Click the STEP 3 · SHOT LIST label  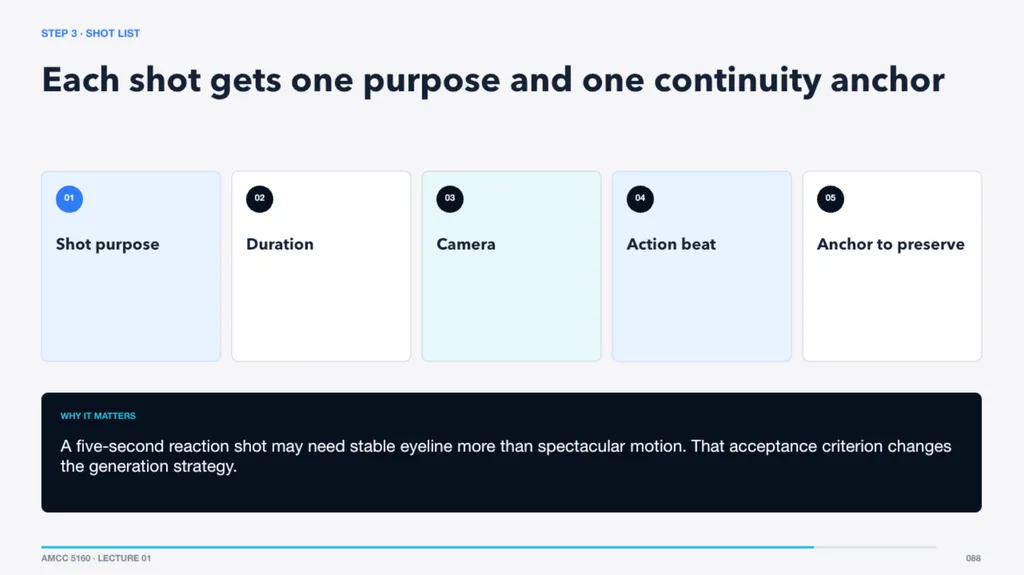tap(90, 33)
